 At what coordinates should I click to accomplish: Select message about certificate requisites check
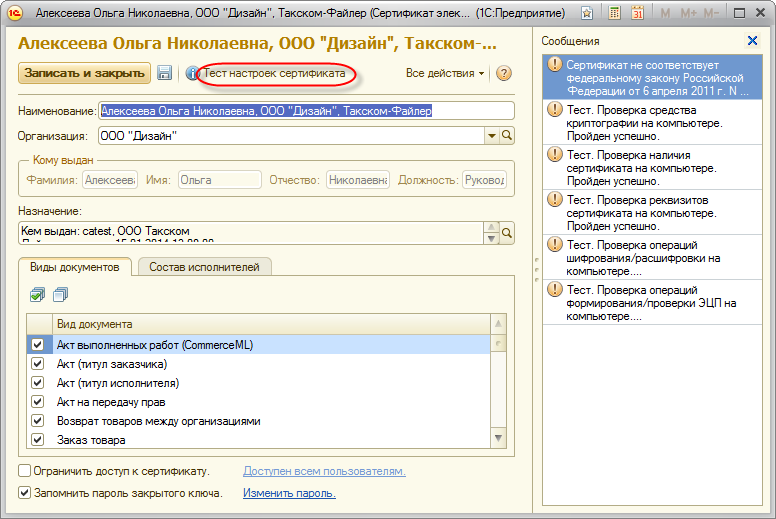[652, 213]
